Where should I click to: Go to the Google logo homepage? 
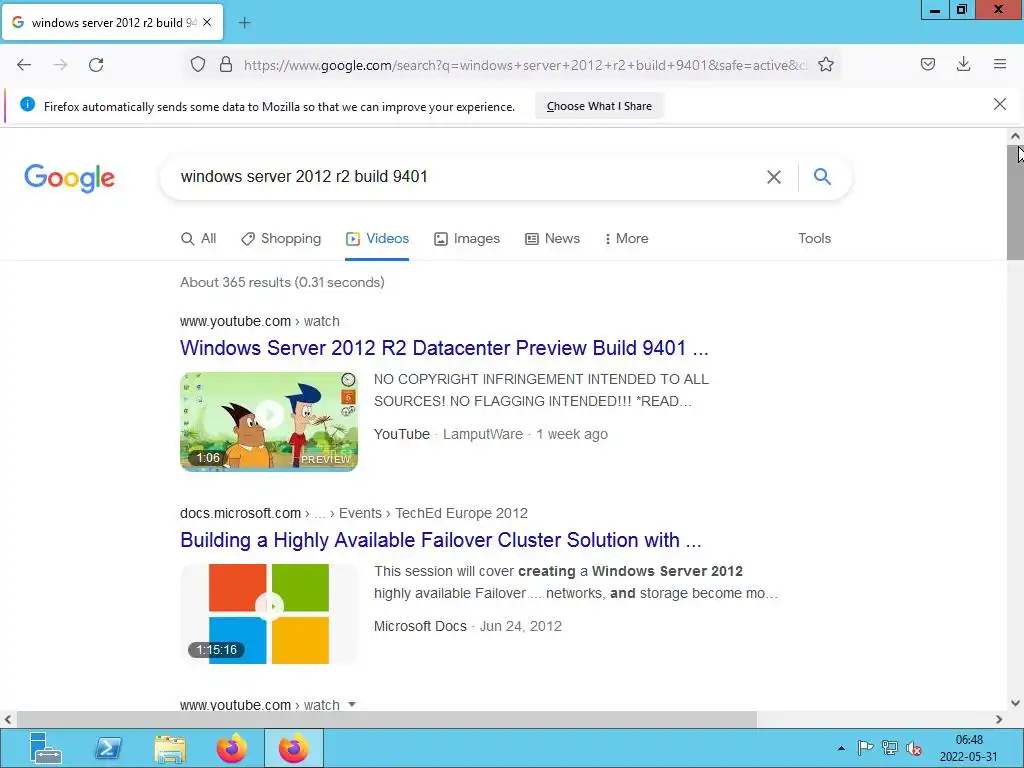point(69,178)
